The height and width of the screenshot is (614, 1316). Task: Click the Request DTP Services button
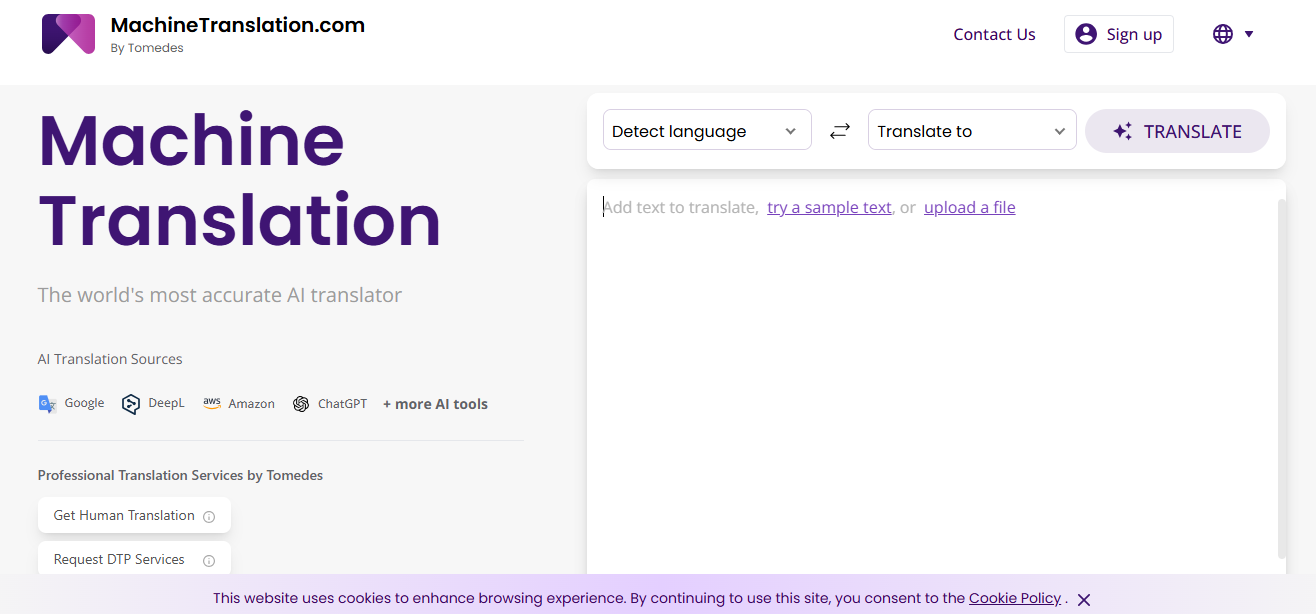(x=134, y=559)
